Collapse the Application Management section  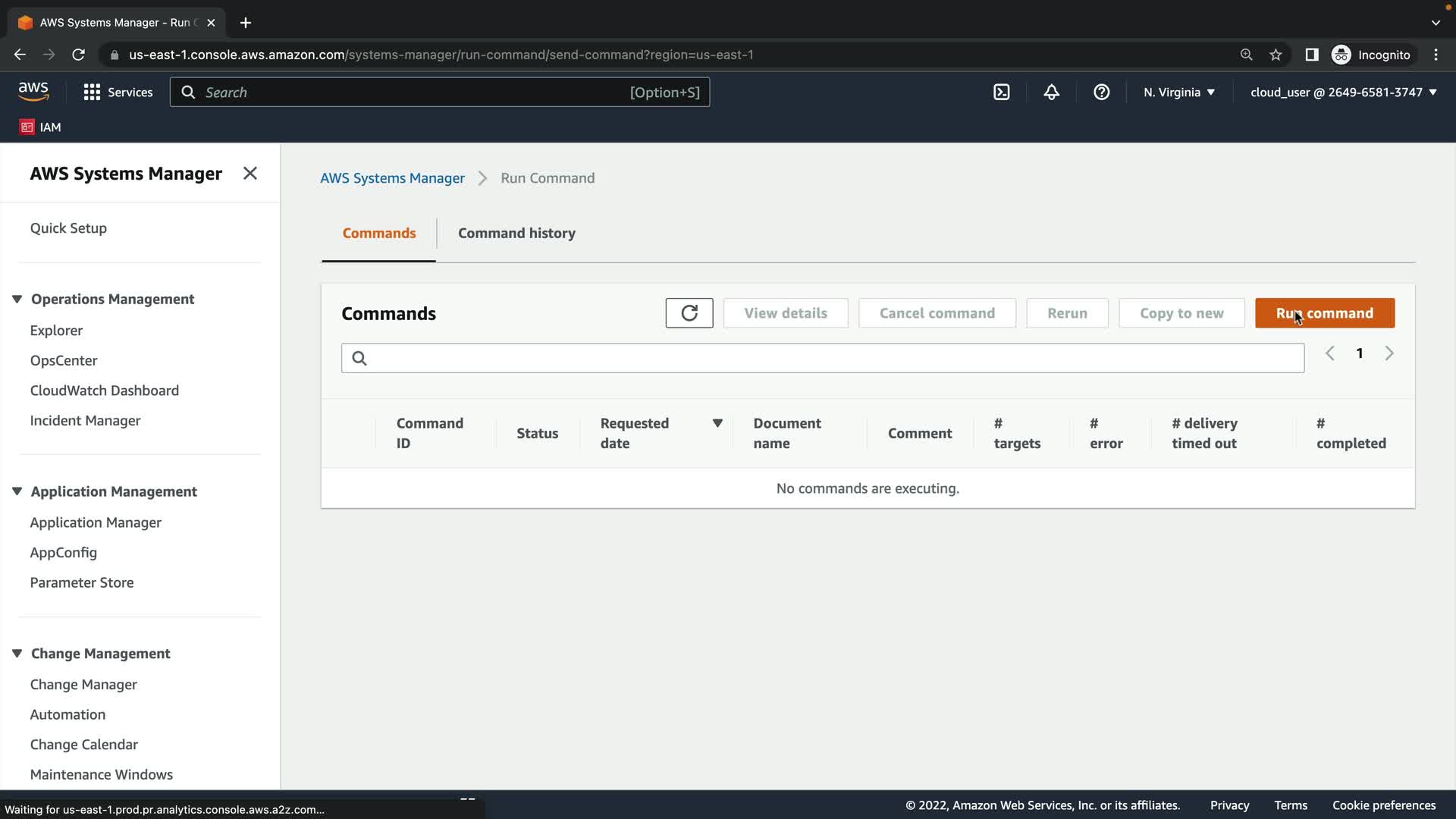tap(17, 491)
